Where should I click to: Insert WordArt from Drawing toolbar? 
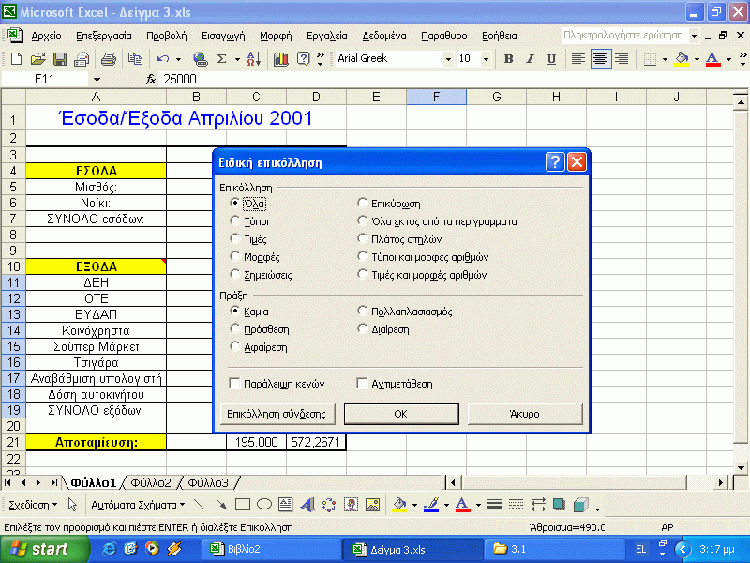point(307,504)
